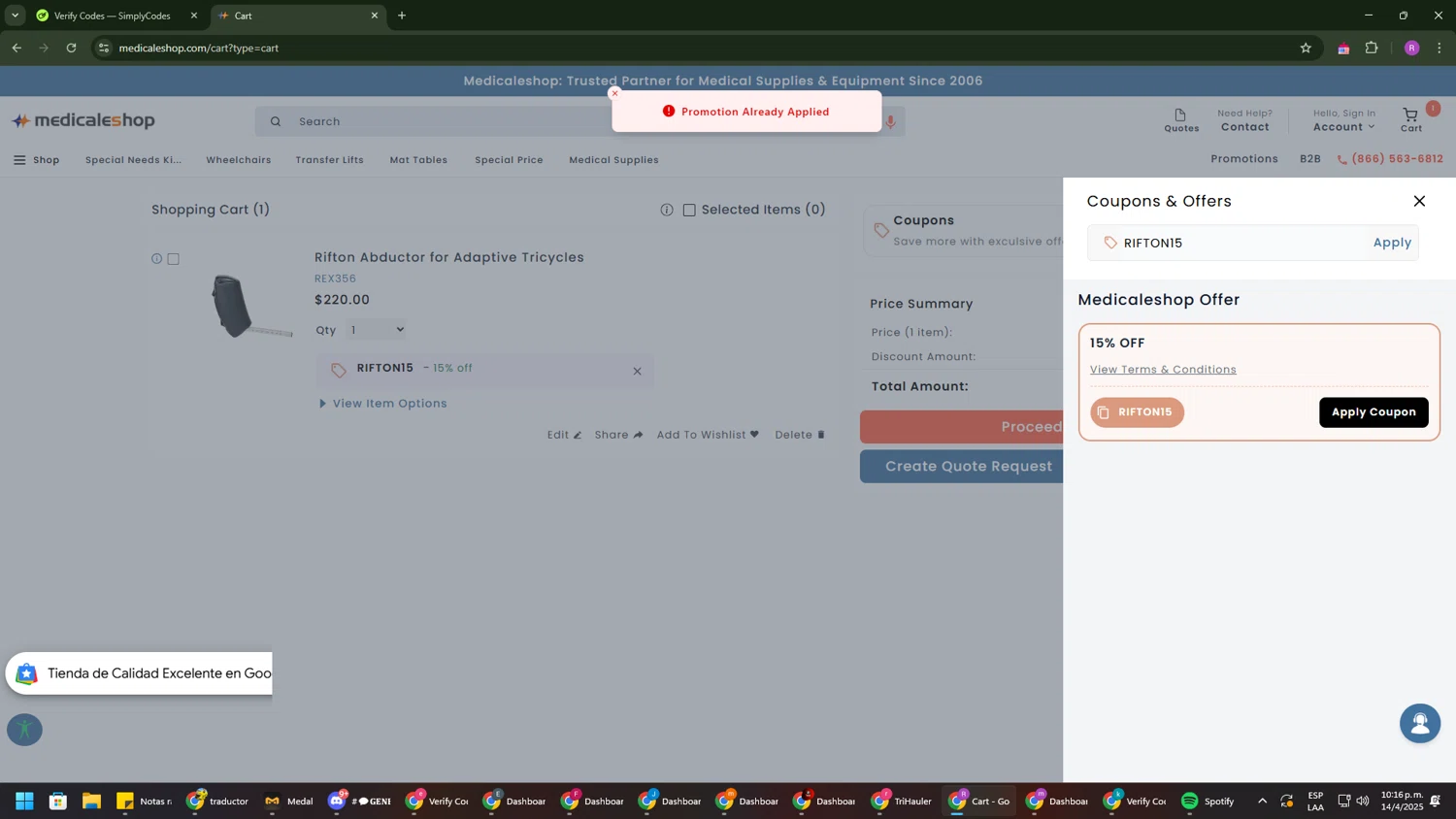Click the microphone voice search icon
The height and width of the screenshot is (819, 1456).
[x=890, y=121]
